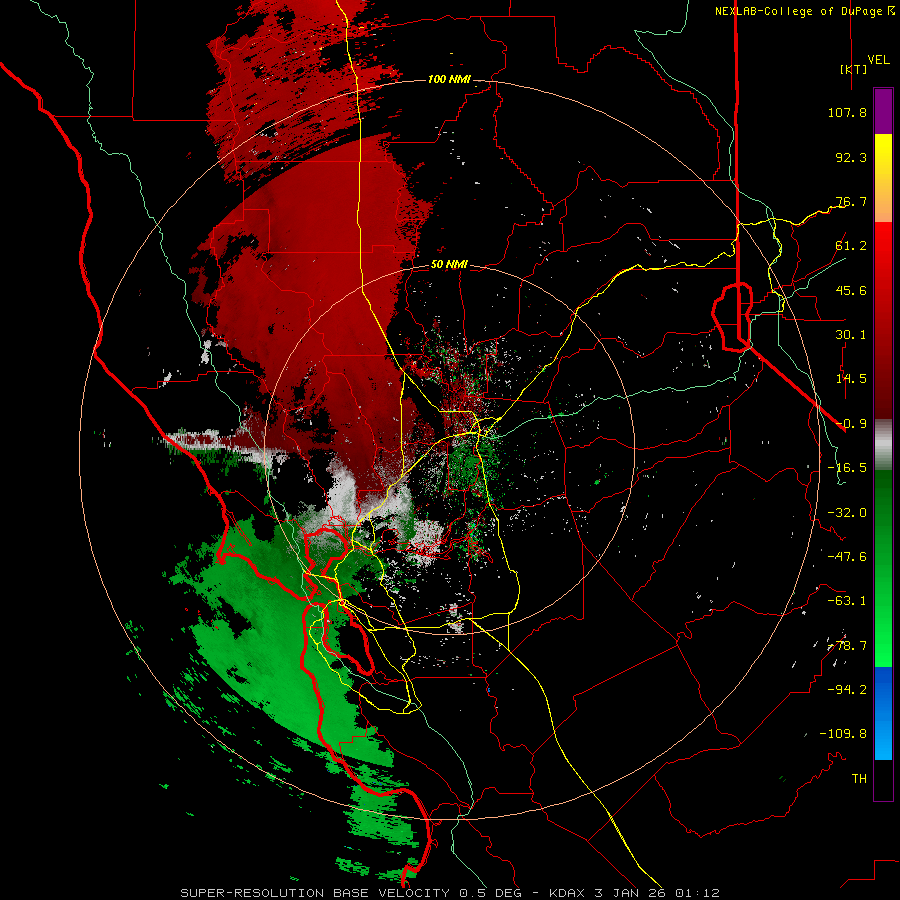Click the -32.0 legend value
Image resolution: width=900 pixels, height=900 pixels.
point(847,513)
